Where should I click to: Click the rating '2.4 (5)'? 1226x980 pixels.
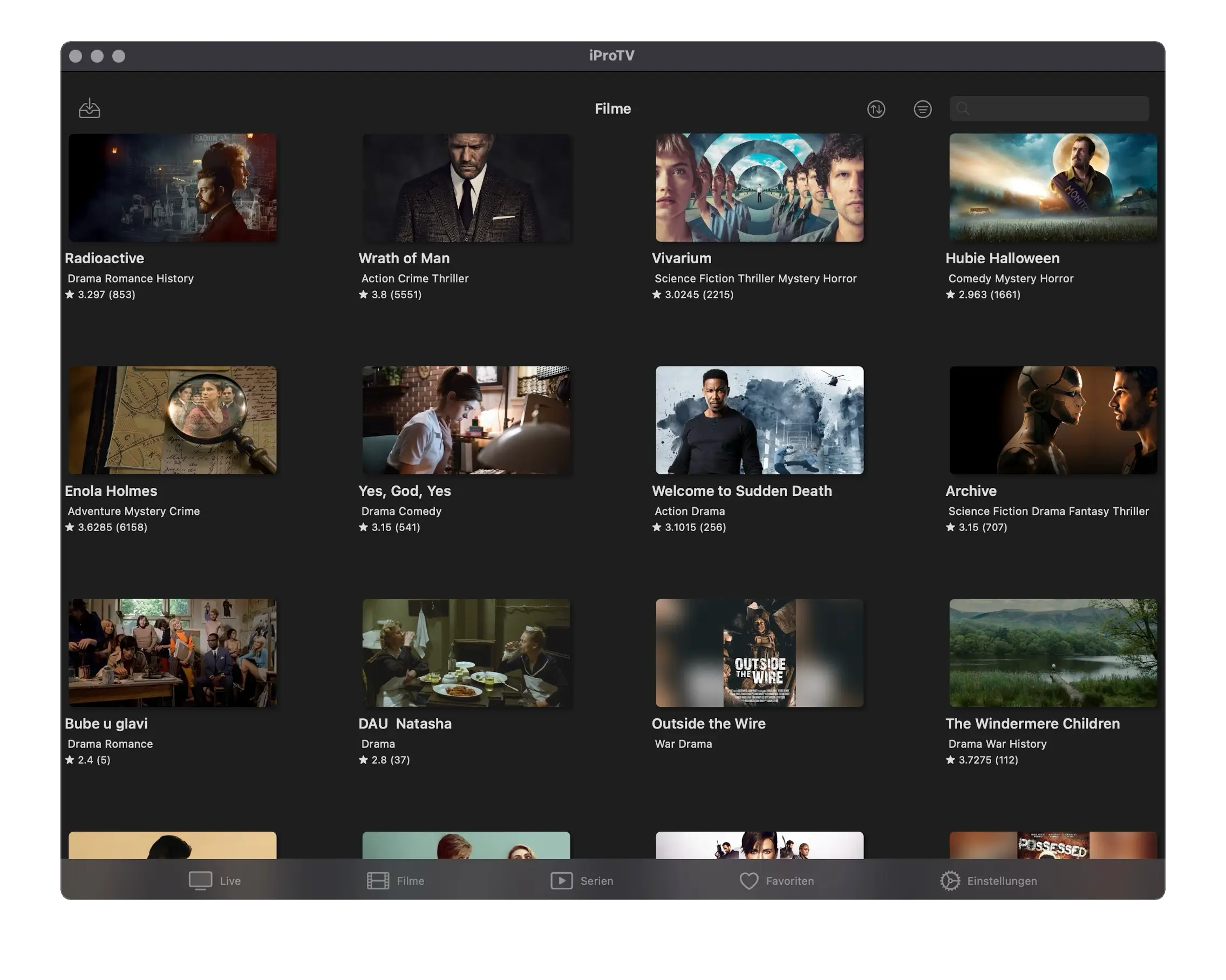[87, 760]
